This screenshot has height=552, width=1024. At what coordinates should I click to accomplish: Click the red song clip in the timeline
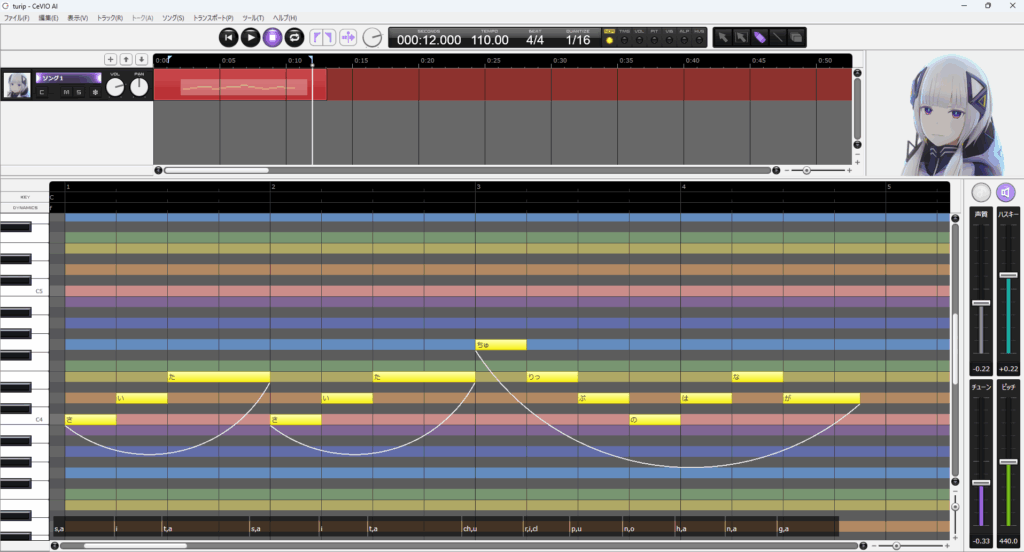[240, 85]
